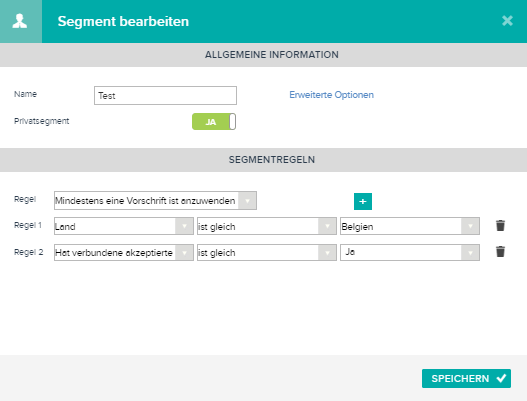
Task: Click the checkmark icon on Speichern
Action: pos(501,378)
